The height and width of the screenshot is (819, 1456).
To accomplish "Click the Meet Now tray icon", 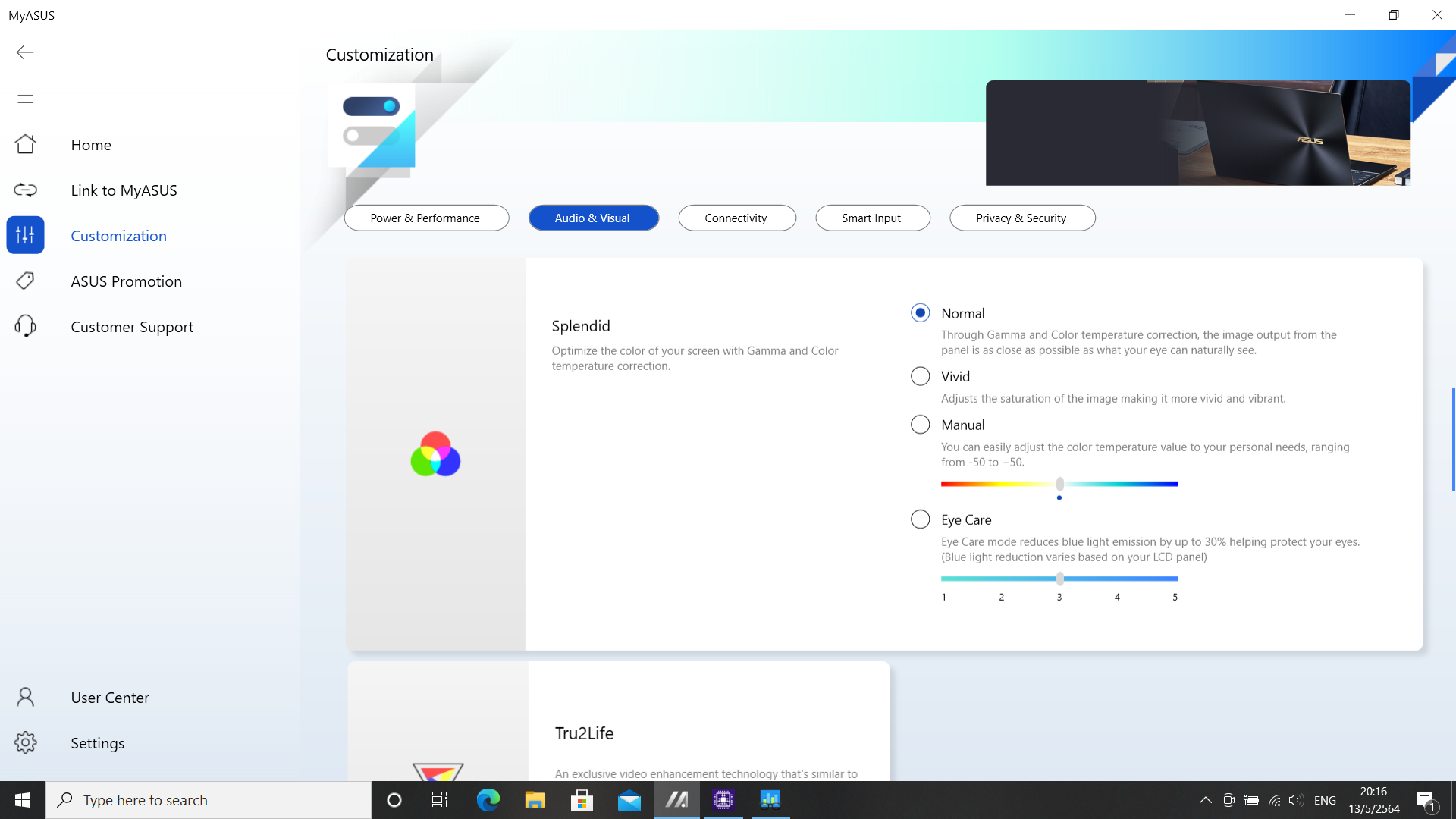I will pyautogui.click(x=1228, y=800).
